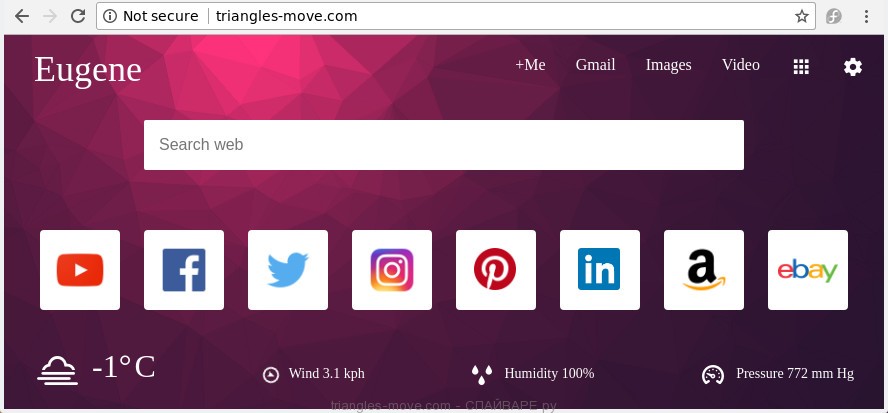Click the cloudy weather icon
This screenshot has width=888, height=413.
point(57,371)
